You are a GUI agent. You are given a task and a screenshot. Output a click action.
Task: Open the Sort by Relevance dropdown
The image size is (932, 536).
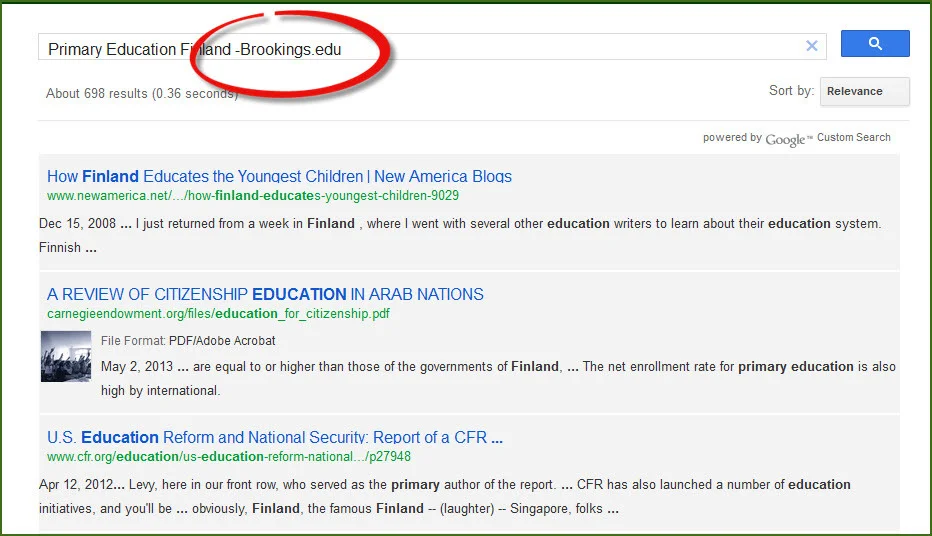(864, 92)
